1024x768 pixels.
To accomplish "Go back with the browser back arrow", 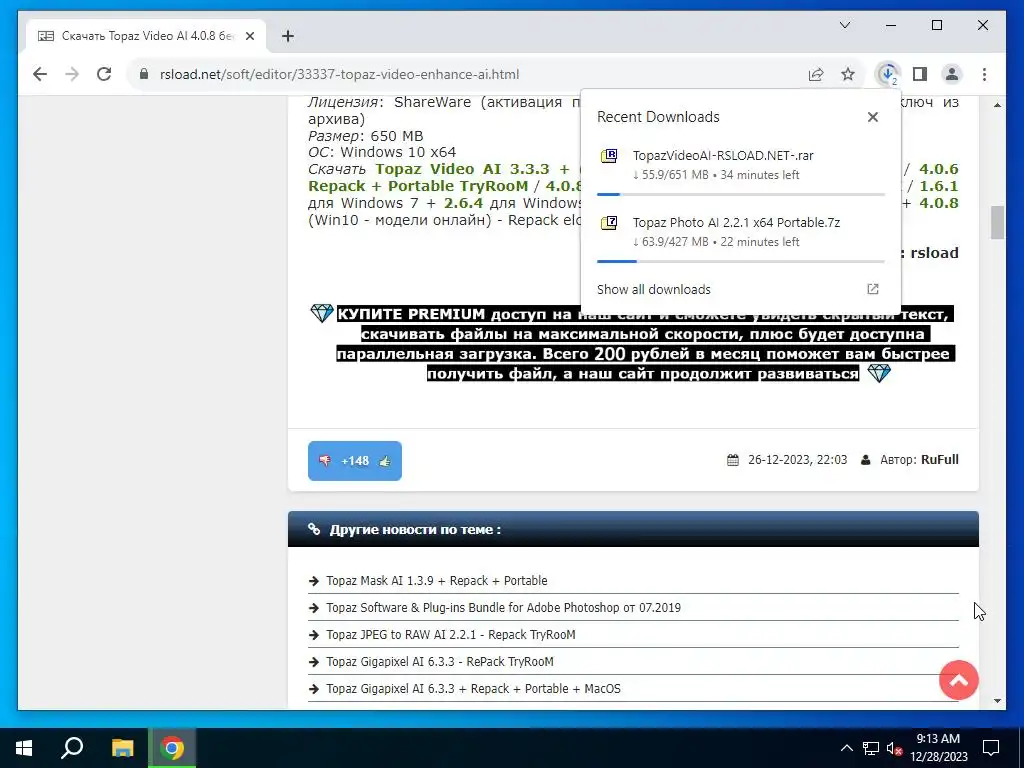I will pyautogui.click(x=40, y=74).
